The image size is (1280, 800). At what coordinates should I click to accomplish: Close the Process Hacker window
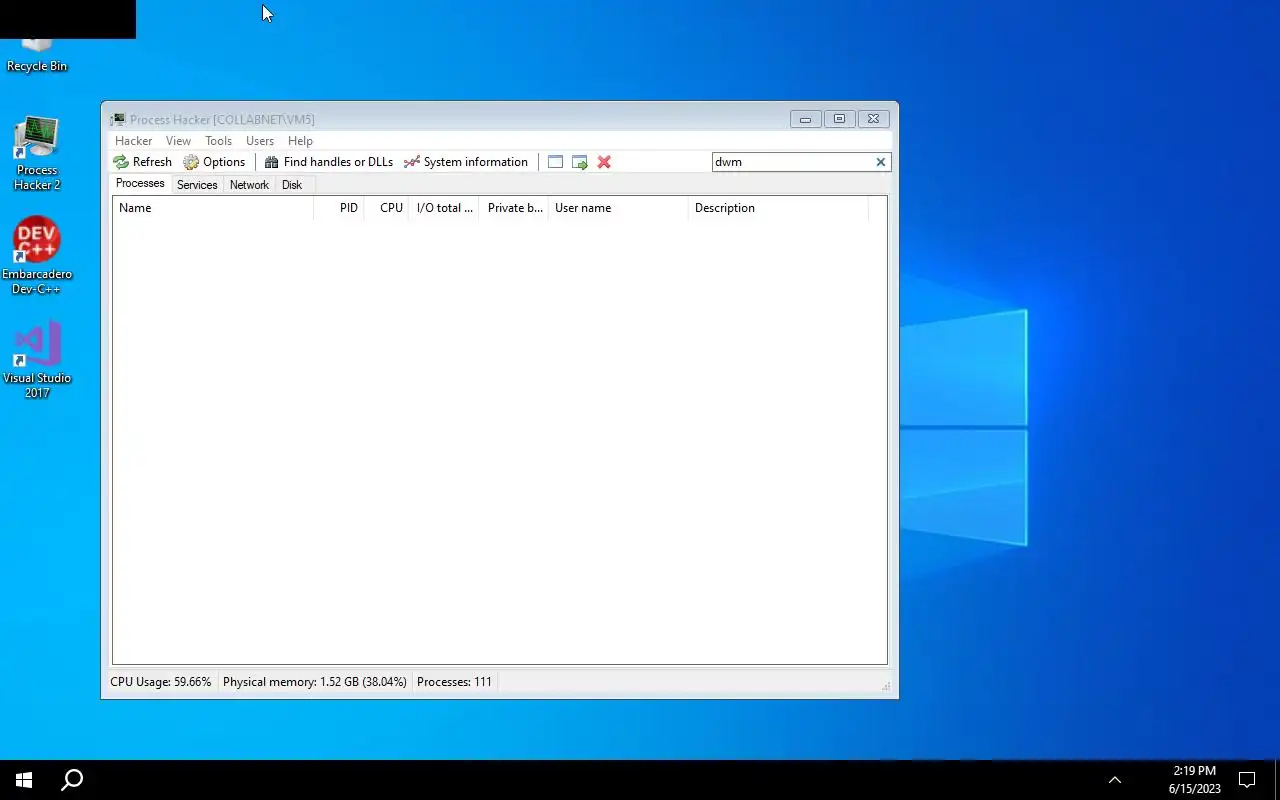click(873, 119)
